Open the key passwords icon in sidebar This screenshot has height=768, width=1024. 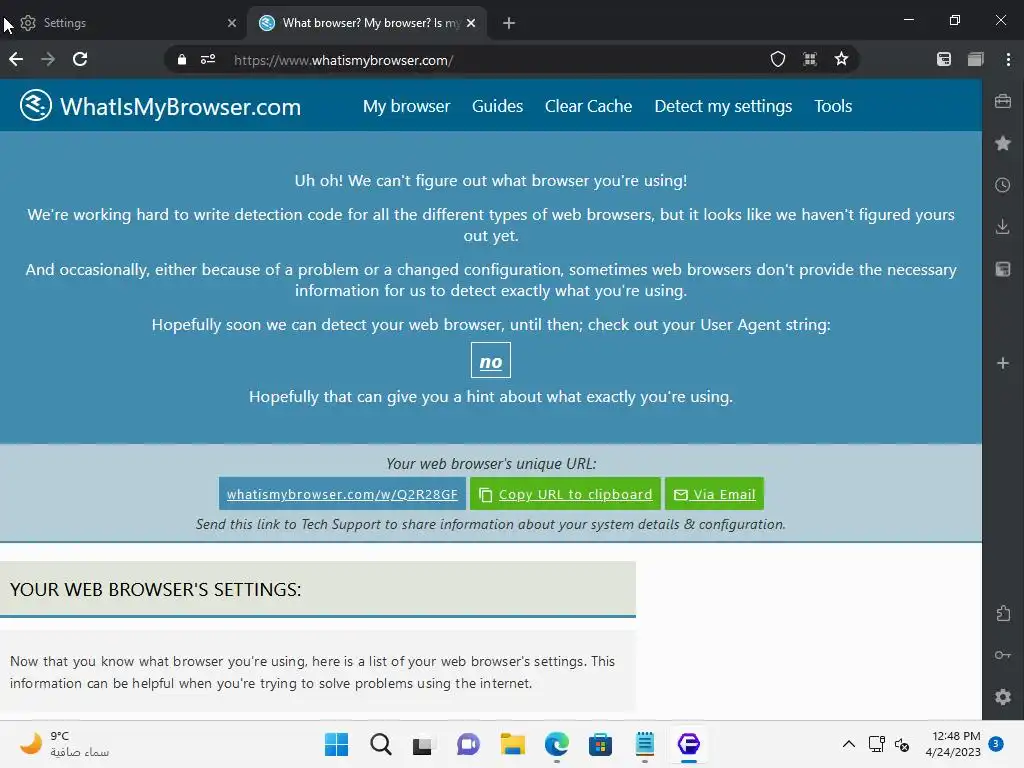pyautogui.click(x=1003, y=655)
